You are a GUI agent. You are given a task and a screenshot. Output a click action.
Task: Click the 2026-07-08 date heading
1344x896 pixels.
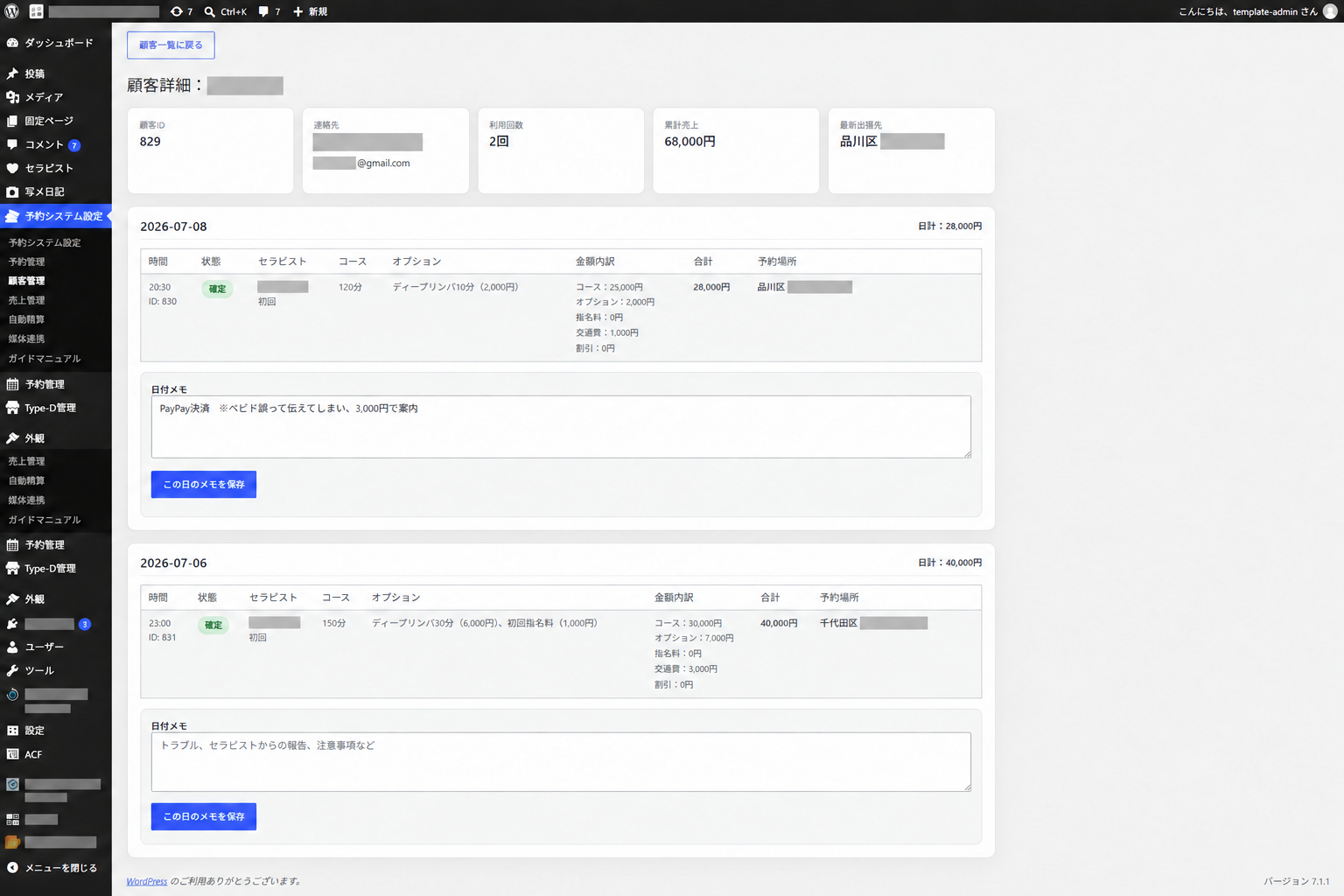pos(173,227)
